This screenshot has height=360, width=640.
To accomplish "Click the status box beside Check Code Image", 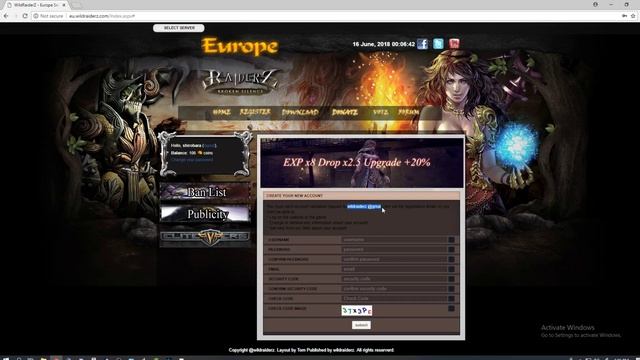I will click(x=451, y=309).
